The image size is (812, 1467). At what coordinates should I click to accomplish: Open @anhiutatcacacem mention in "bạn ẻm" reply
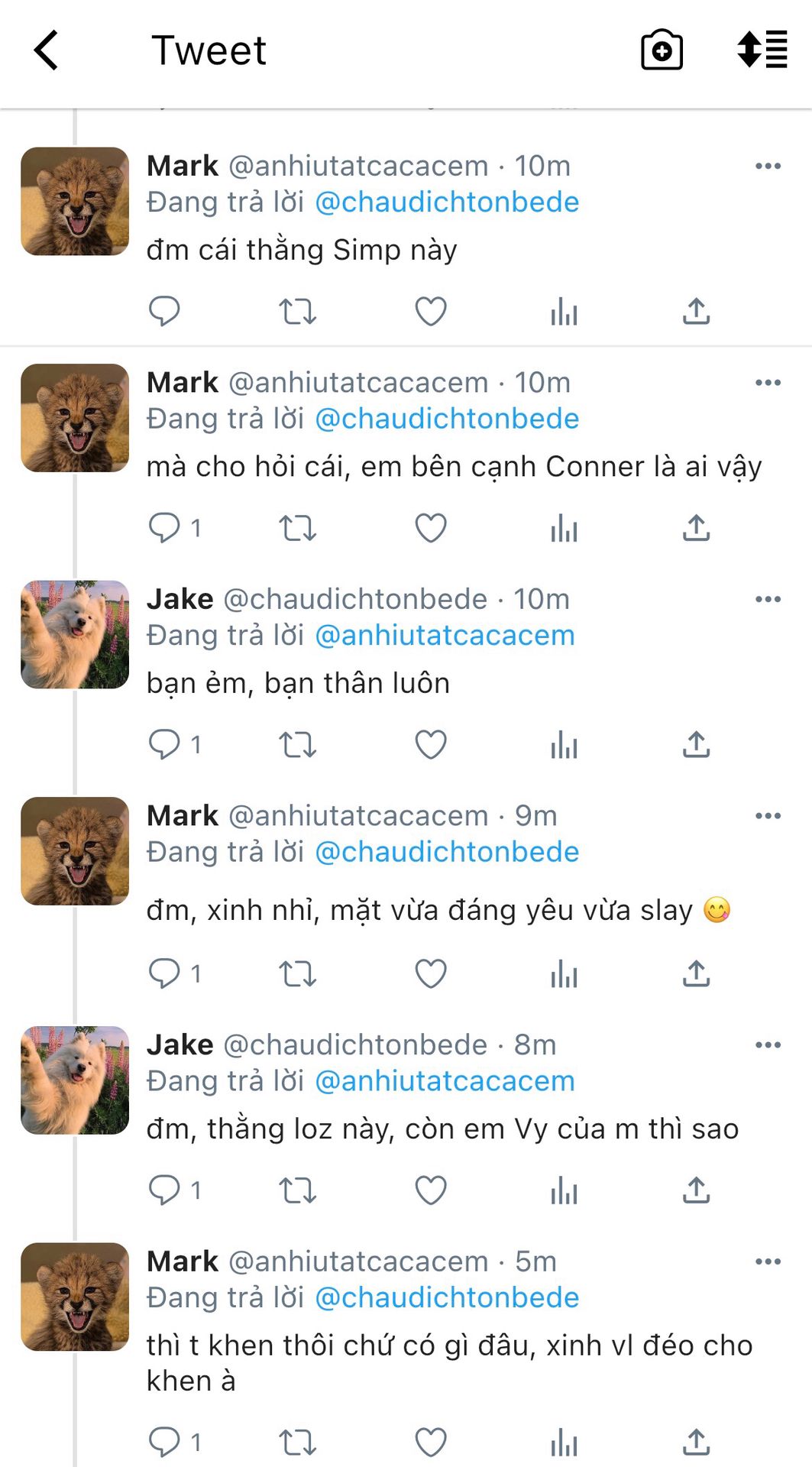tap(445, 636)
